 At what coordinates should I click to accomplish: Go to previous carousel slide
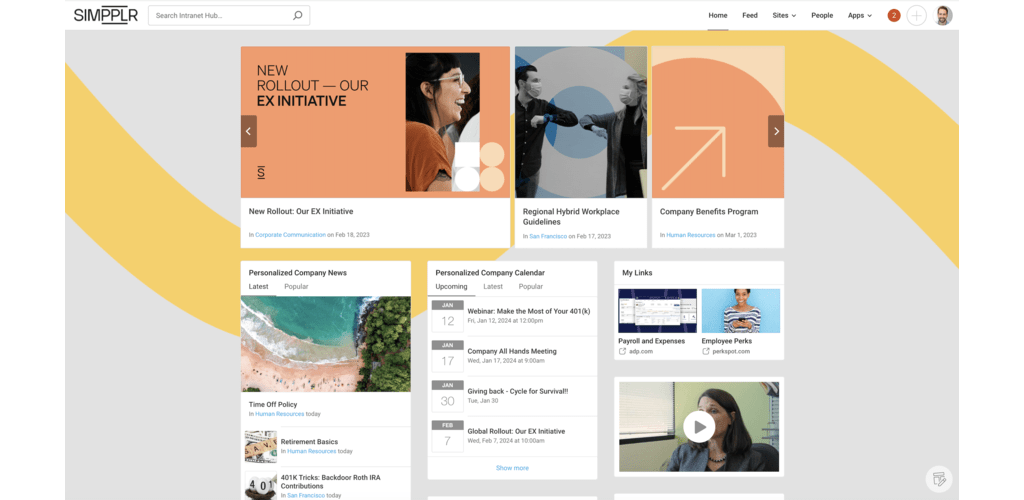point(249,131)
